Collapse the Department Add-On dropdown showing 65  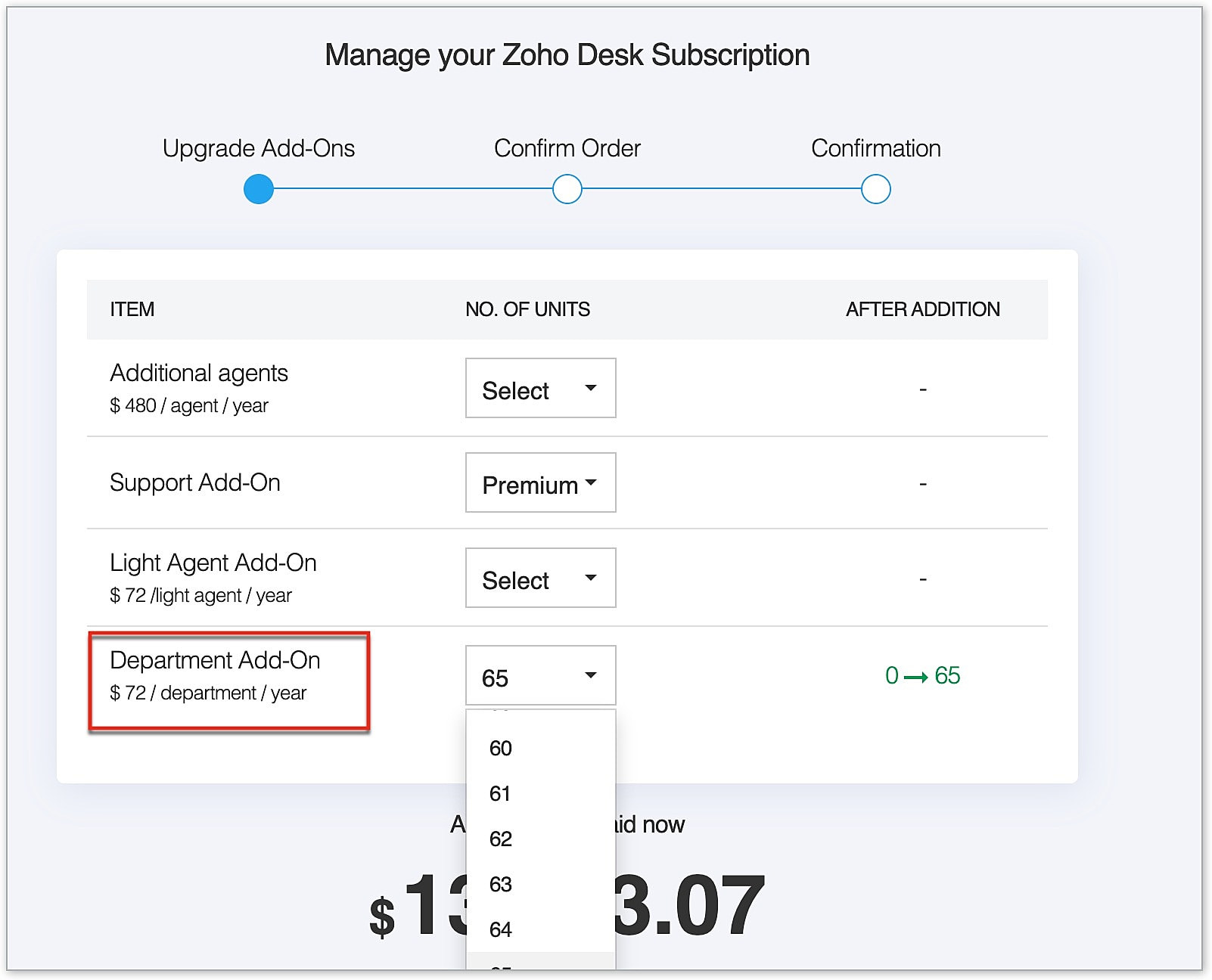click(x=540, y=675)
